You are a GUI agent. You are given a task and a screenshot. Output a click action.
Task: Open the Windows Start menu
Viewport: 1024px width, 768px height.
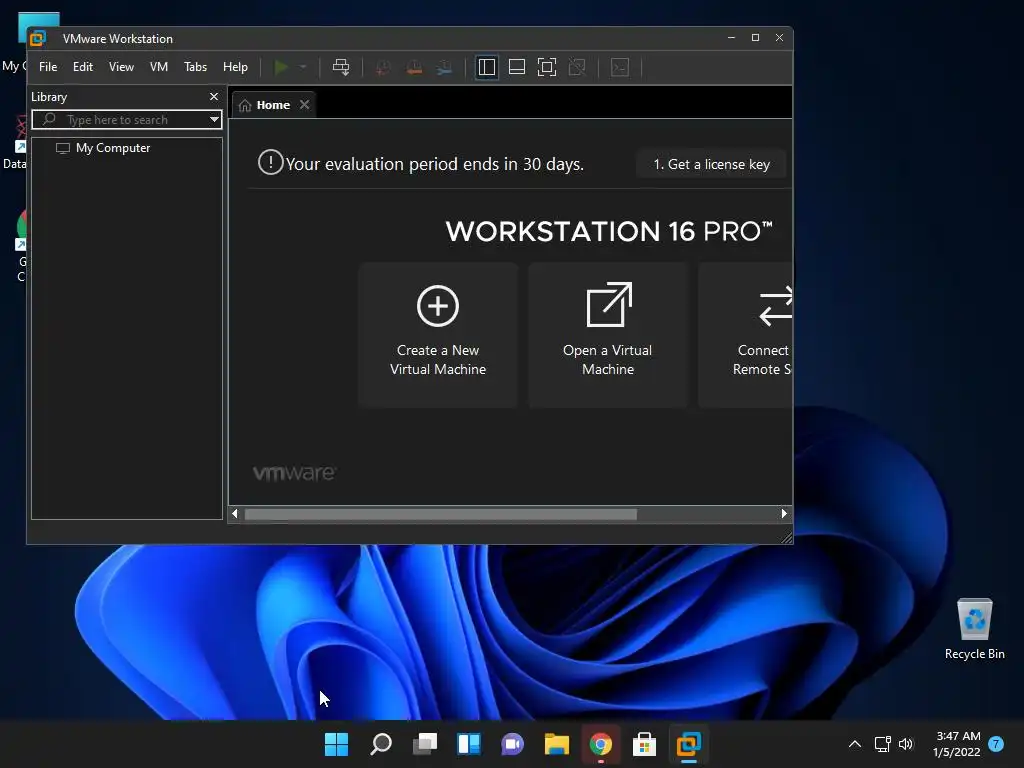click(x=336, y=744)
